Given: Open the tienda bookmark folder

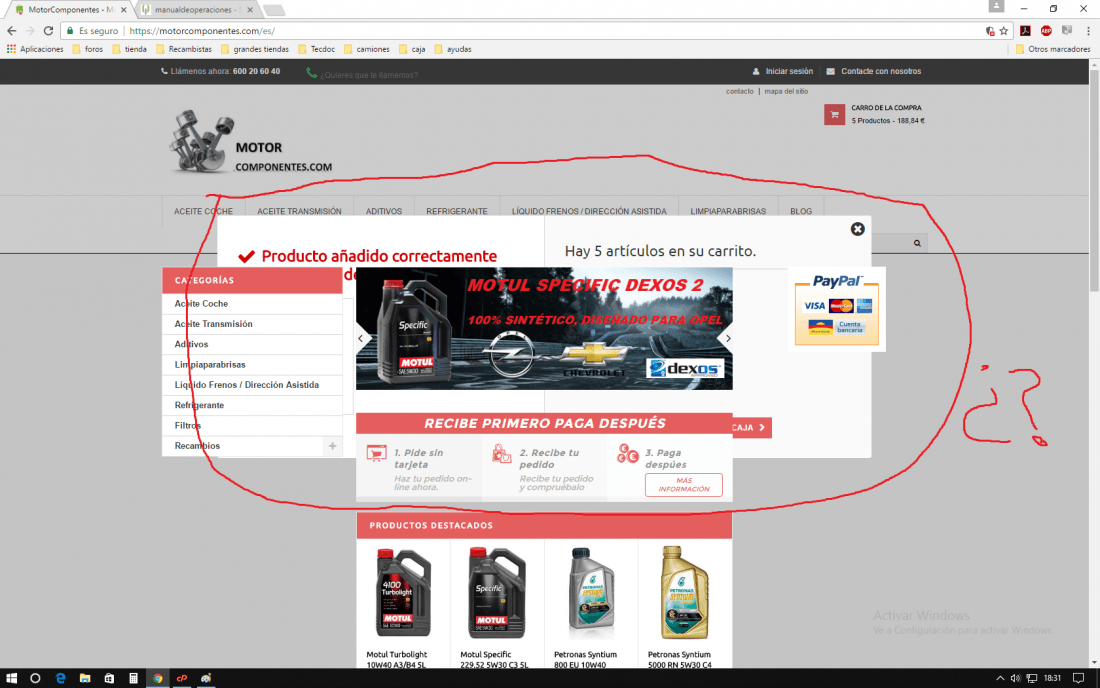Looking at the screenshot, I should 129,49.
